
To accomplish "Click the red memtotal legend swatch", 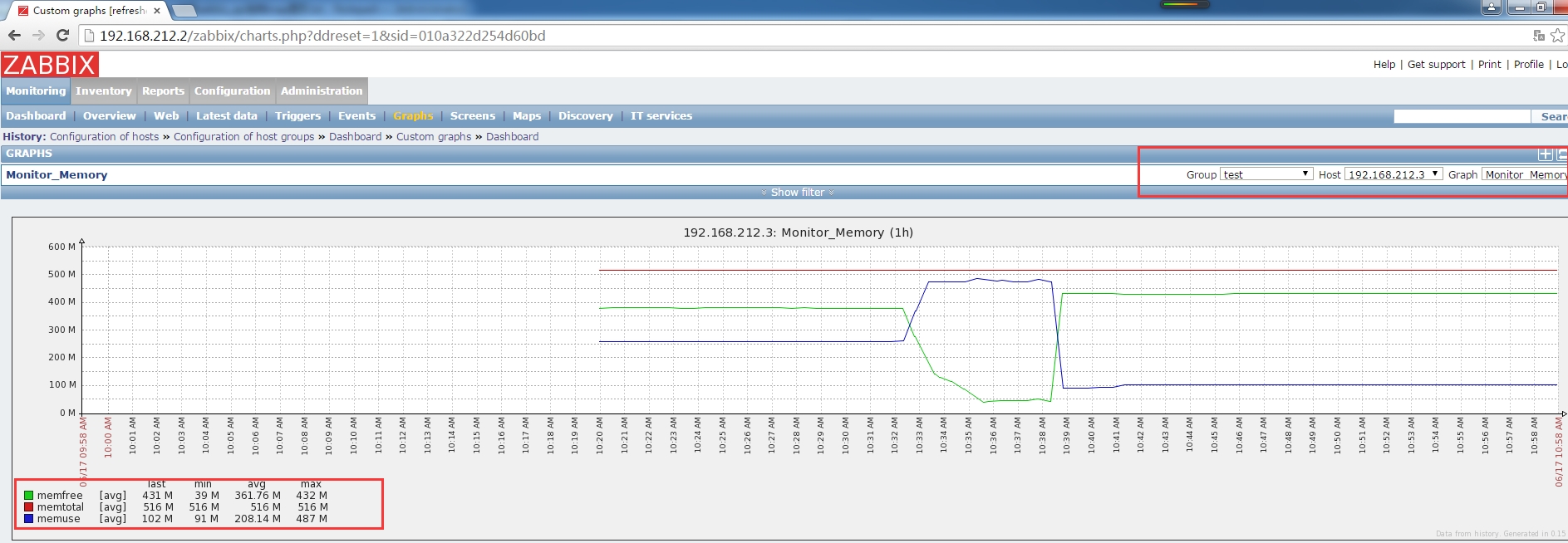I will [29, 507].
